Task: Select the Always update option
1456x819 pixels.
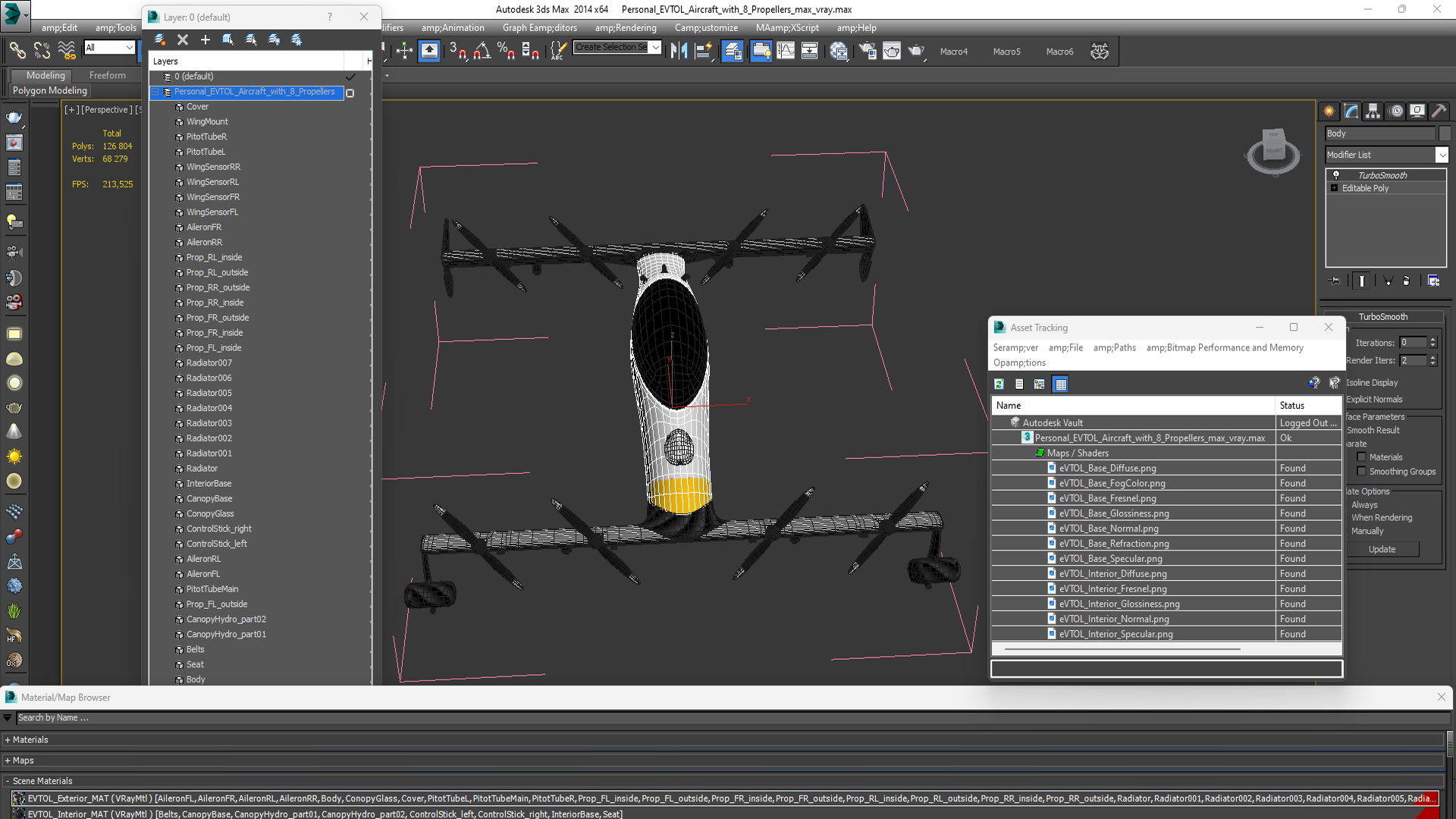Action: coord(1363,504)
